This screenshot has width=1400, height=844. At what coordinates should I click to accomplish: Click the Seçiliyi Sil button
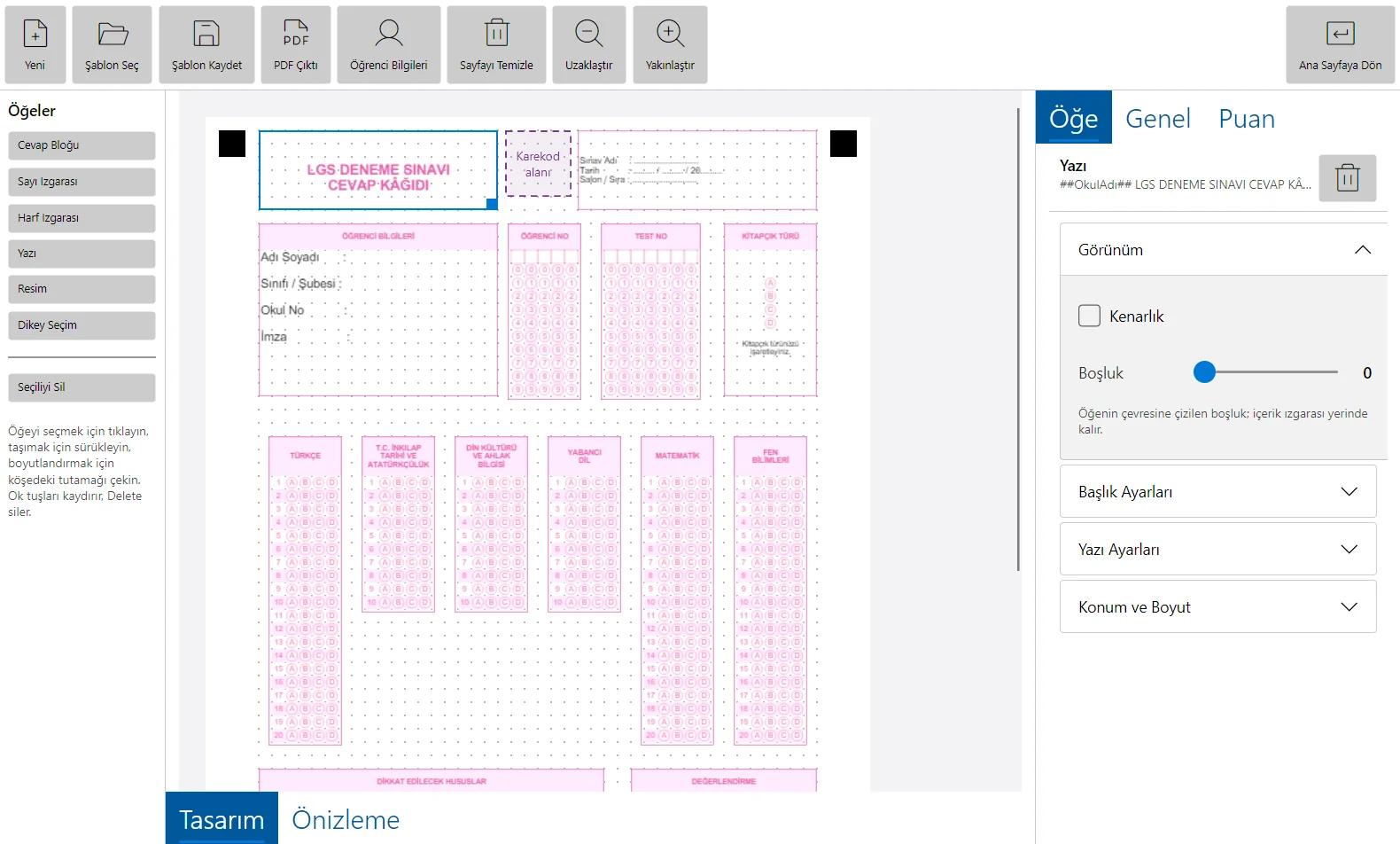pyautogui.click(x=82, y=387)
